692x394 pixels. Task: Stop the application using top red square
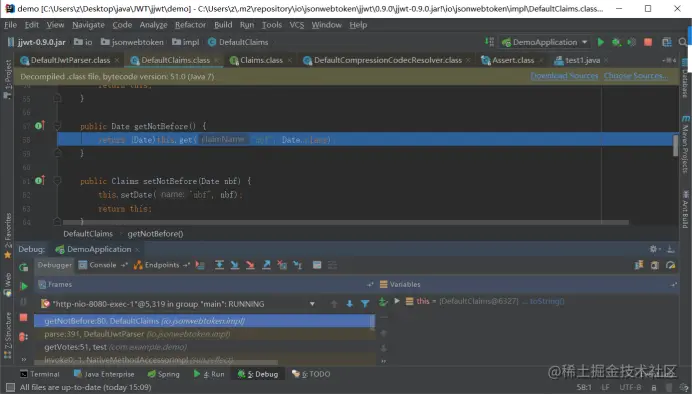[x=648, y=42]
